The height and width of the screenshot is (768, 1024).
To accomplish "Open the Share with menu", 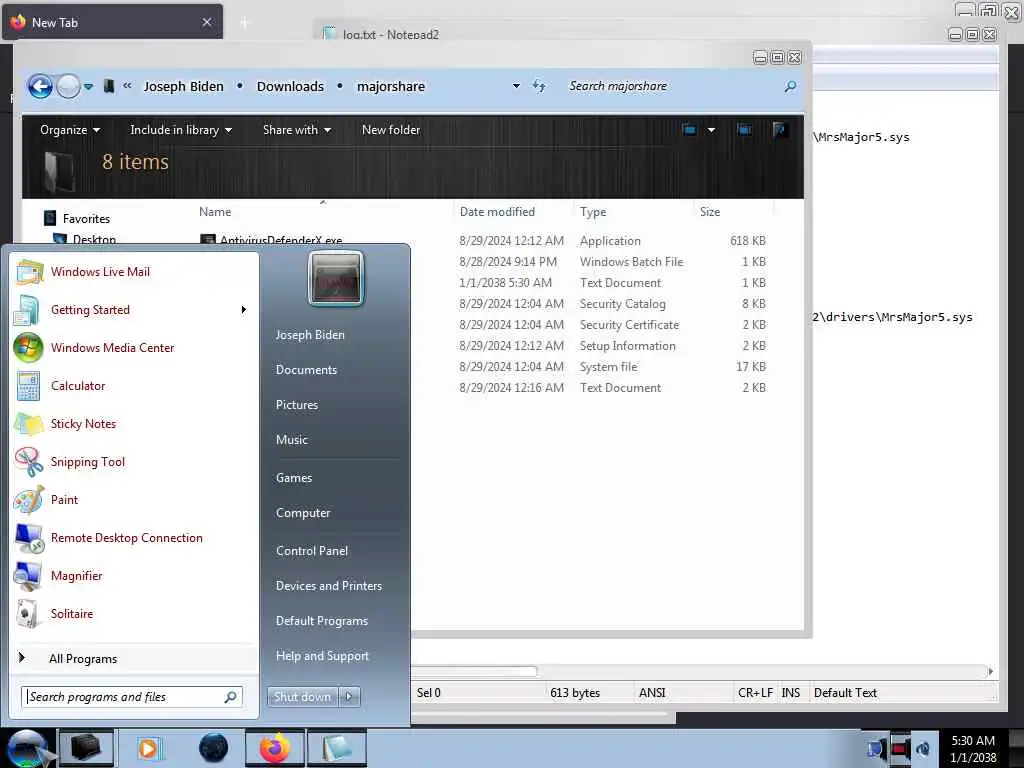I will coord(296,130).
